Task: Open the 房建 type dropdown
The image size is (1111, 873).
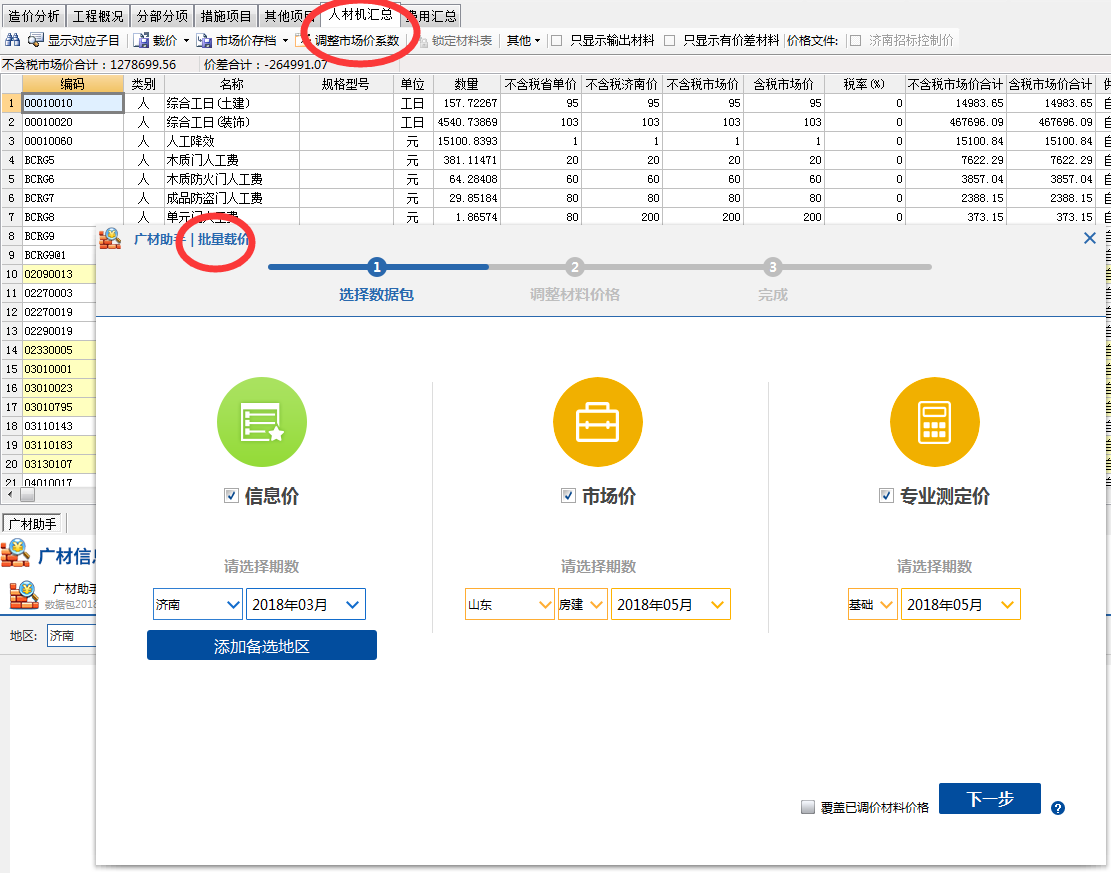Action: click(582, 604)
